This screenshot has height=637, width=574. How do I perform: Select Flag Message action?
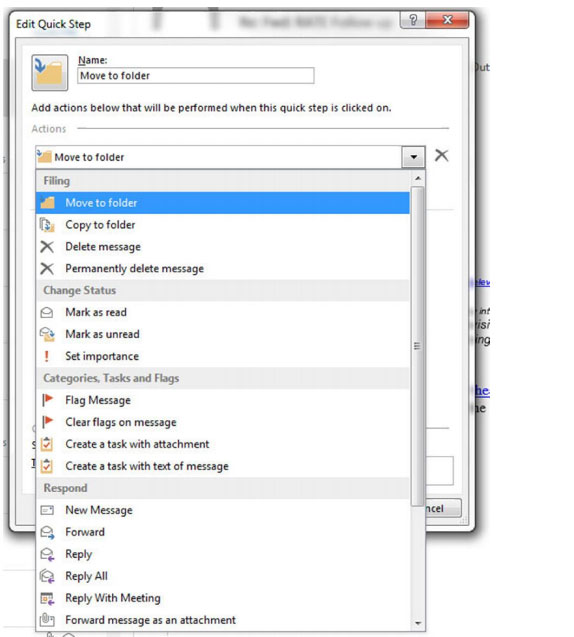point(223,400)
